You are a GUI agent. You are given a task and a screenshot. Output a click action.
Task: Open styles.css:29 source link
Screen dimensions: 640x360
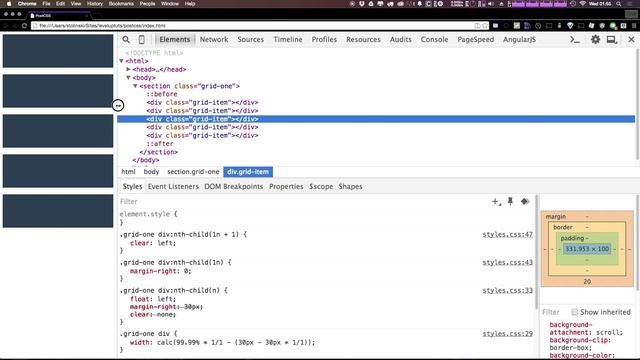pos(507,333)
